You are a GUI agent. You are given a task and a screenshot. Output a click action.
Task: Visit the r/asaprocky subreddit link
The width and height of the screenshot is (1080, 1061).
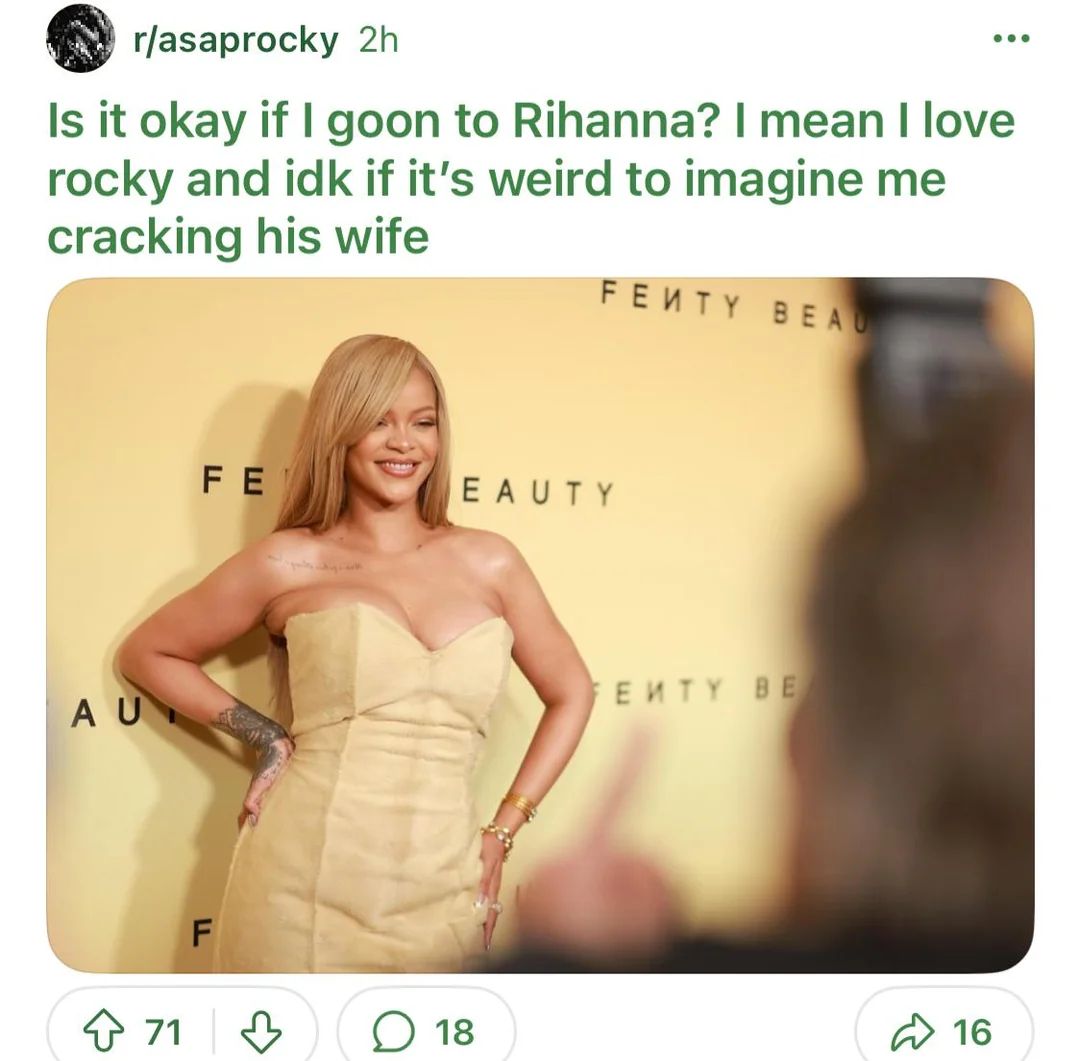(x=236, y=40)
